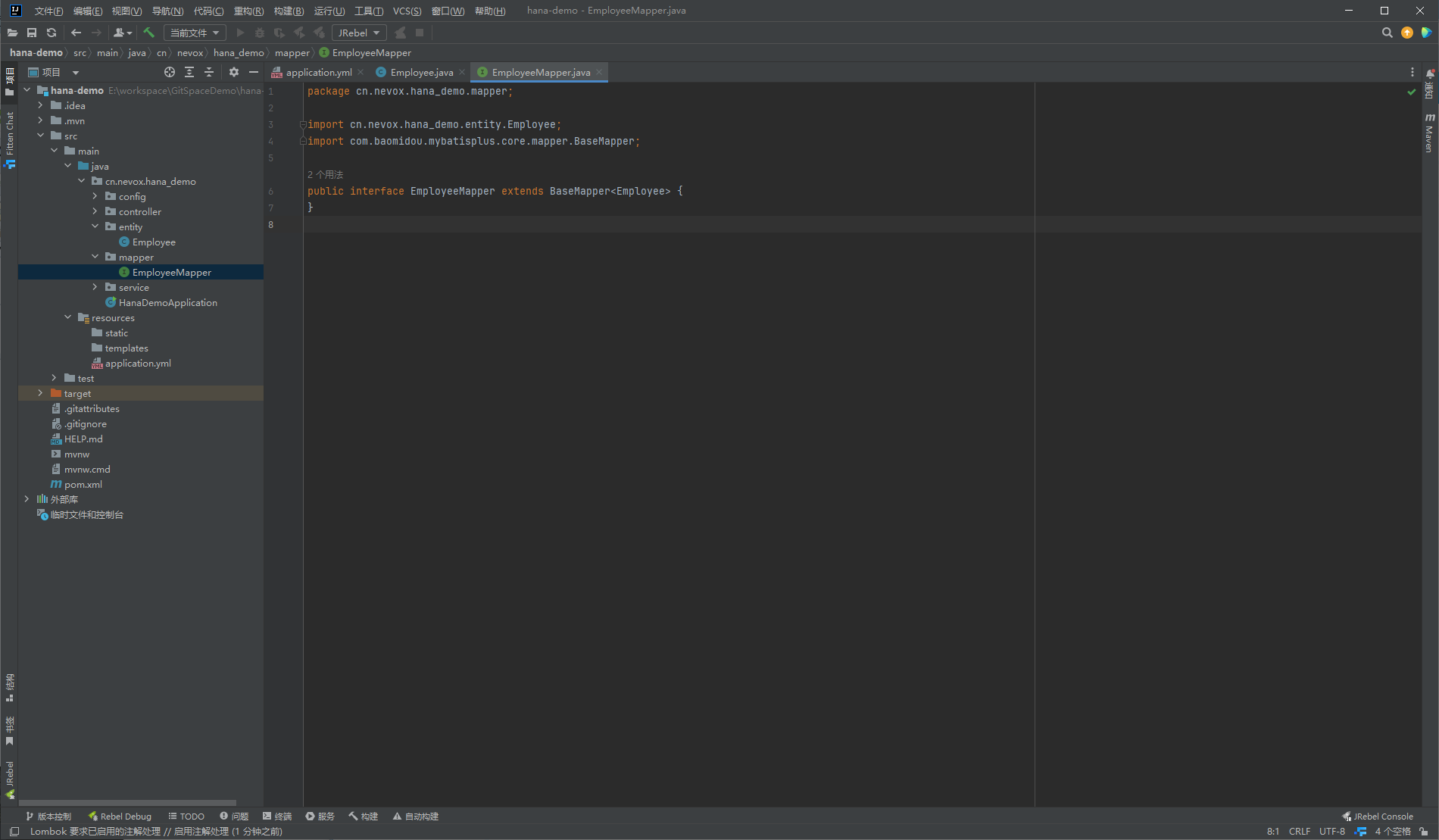Click the hana_demo breadcrumb
This screenshot has height=840, width=1439.
239,52
